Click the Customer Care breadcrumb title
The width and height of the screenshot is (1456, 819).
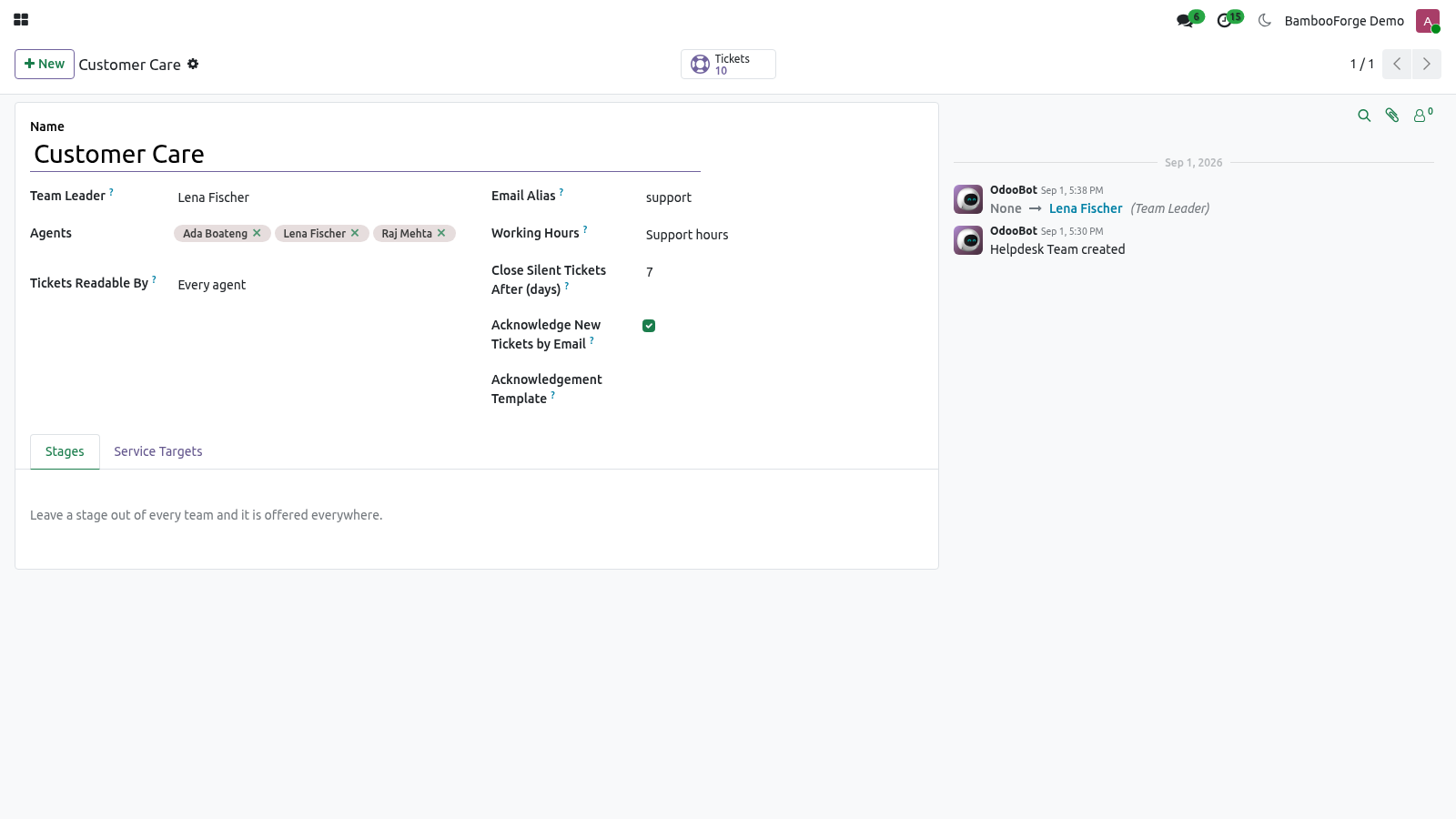click(x=129, y=65)
